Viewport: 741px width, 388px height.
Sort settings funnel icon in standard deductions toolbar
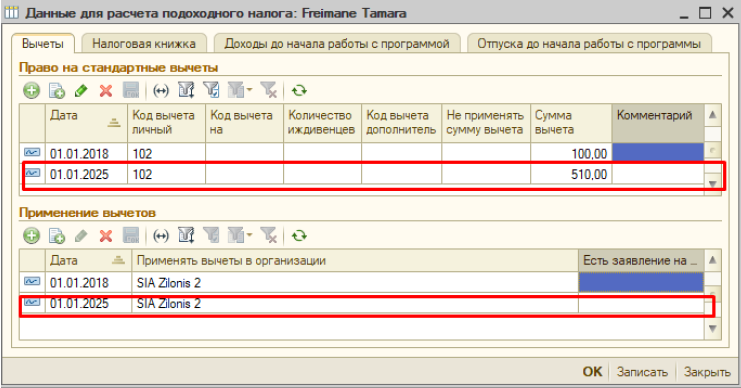click(186, 90)
